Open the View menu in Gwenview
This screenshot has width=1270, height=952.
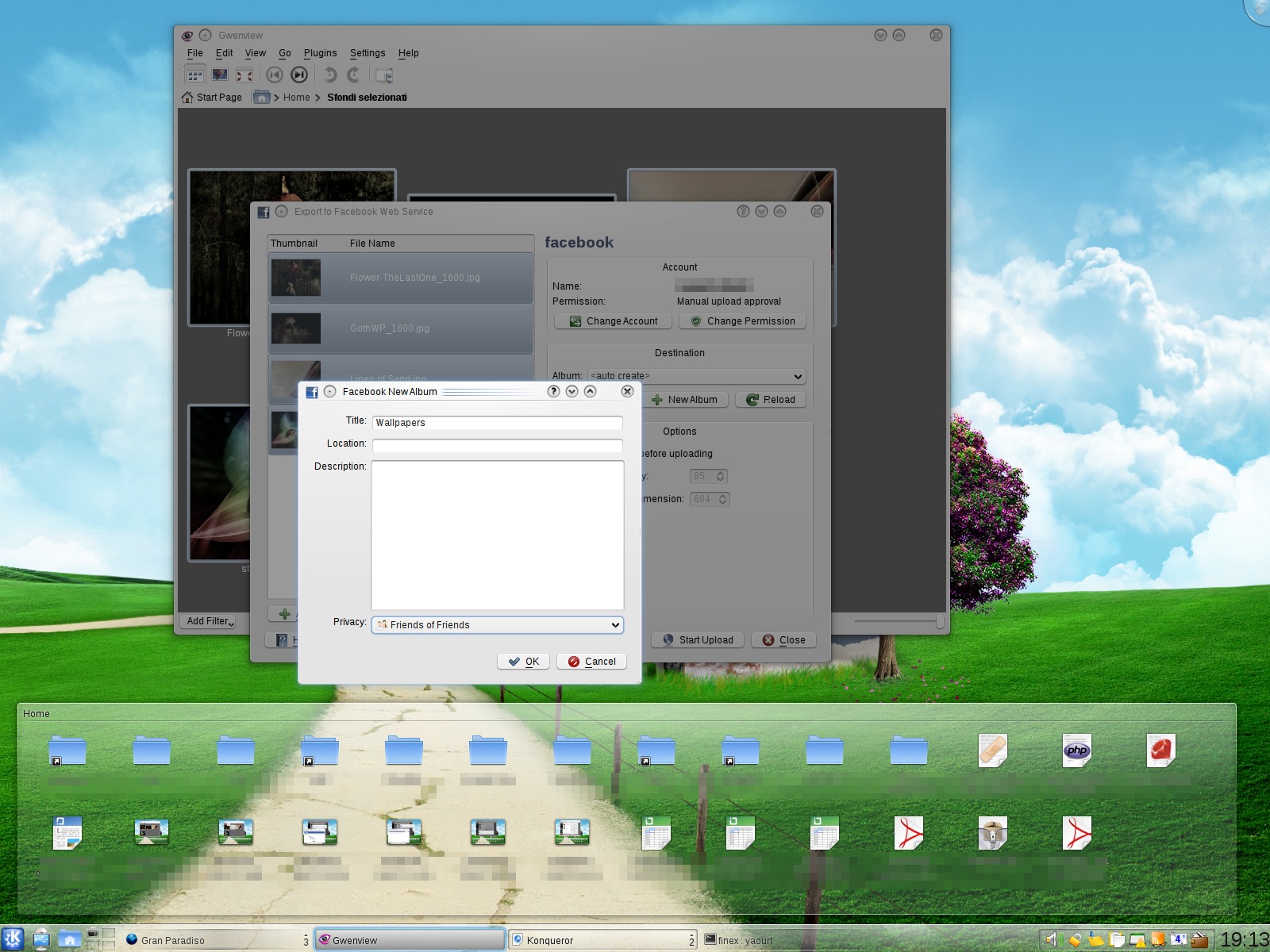256,53
